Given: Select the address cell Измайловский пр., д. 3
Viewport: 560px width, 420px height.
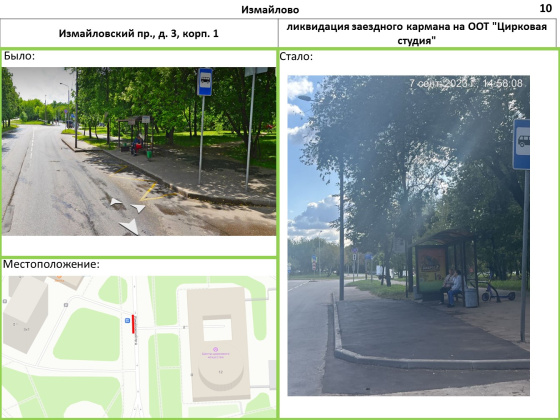Looking at the screenshot, I should pyautogui.click(x=139, y=34).
